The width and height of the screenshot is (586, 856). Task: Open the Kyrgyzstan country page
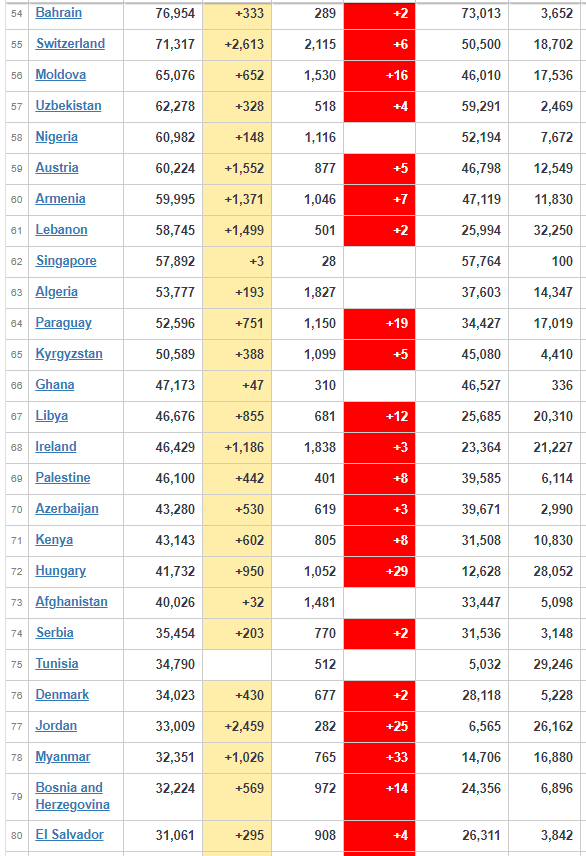(x=69, y=354)
